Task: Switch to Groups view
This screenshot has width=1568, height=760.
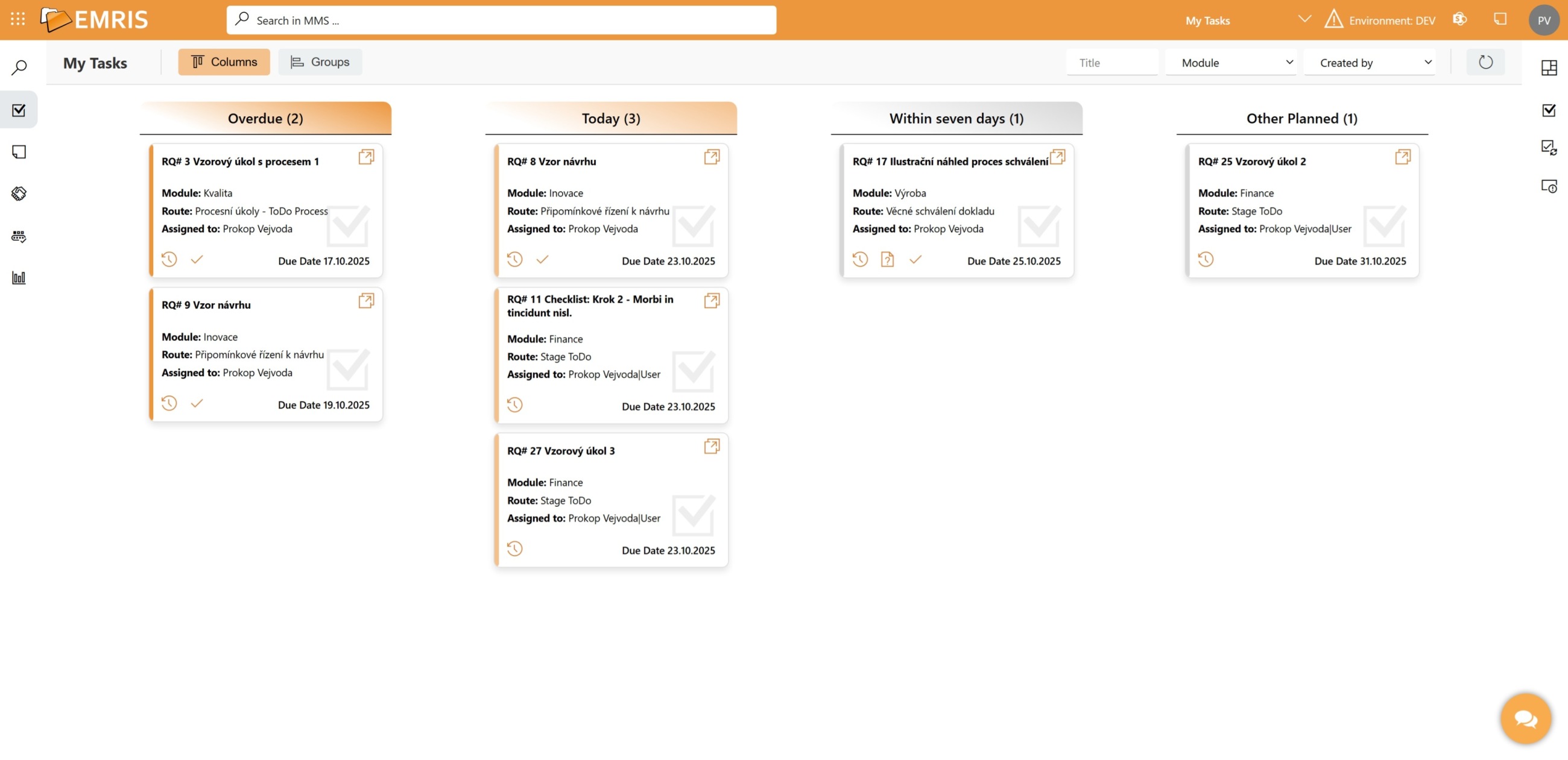Action: click(320, 62)
